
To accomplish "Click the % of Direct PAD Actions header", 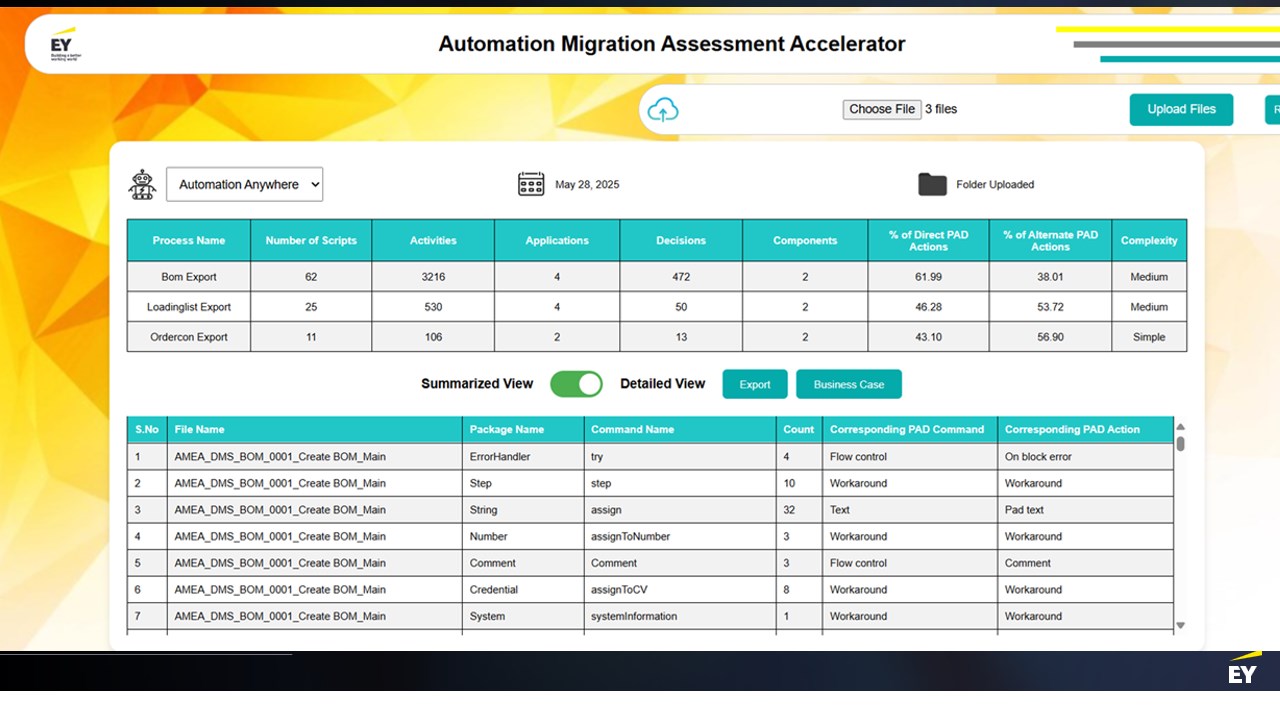I will (x=928, y=240).
